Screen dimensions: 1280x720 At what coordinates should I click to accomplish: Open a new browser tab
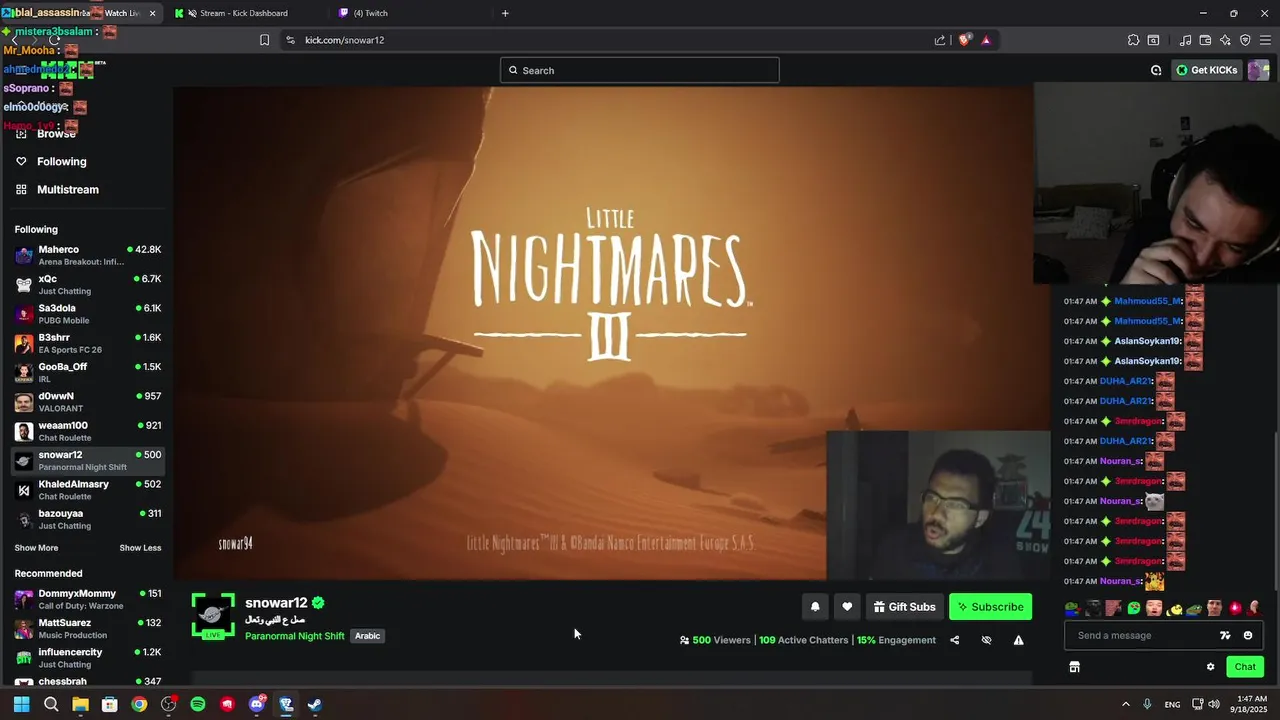pos(505,13)
